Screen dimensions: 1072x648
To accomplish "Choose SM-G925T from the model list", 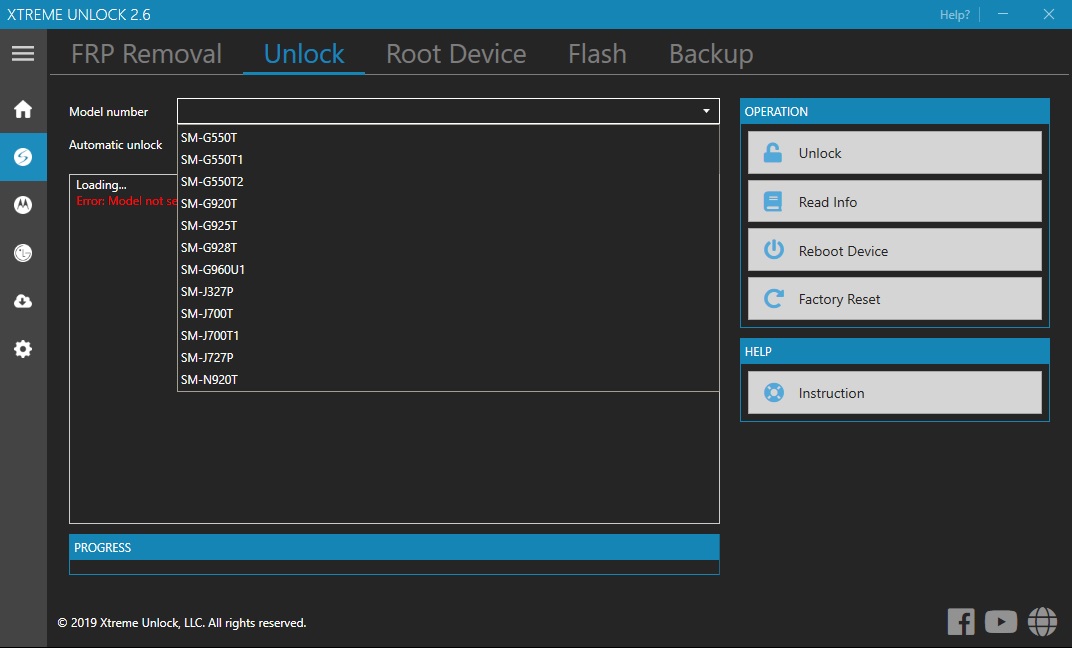I will point(448,226).
